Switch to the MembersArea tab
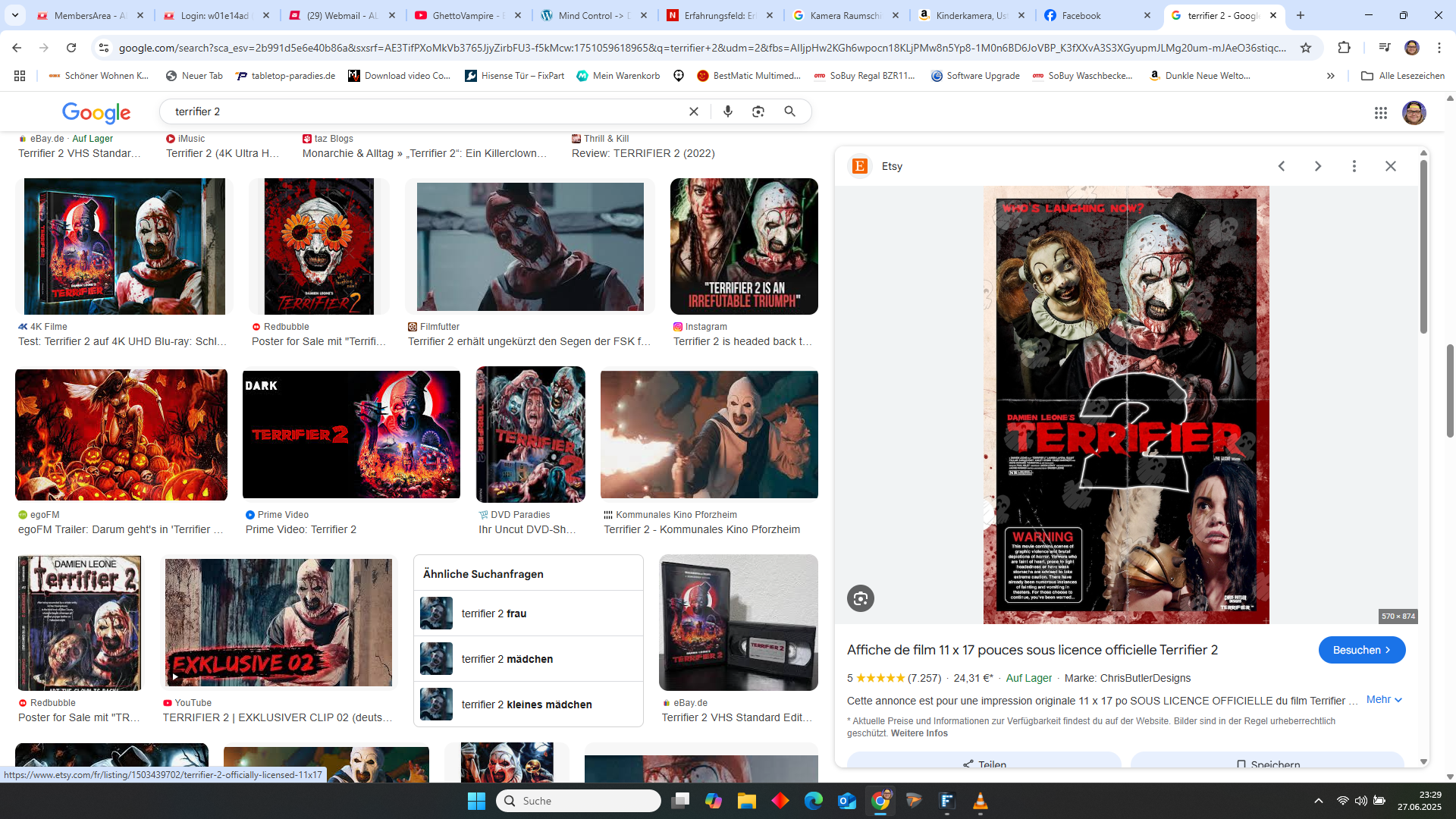Viewport: 1456px width, 819px height. [x=90, y=15]
